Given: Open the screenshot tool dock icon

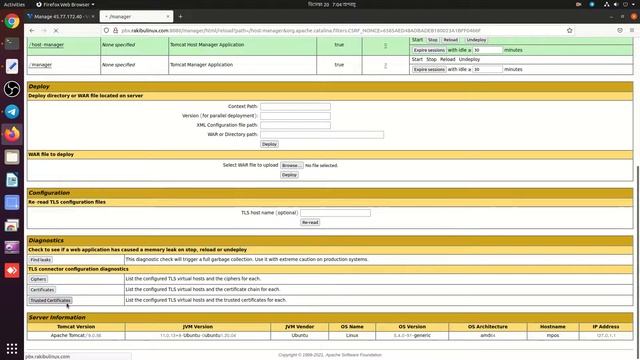Looking at the screenshot, I should point(12,202).
